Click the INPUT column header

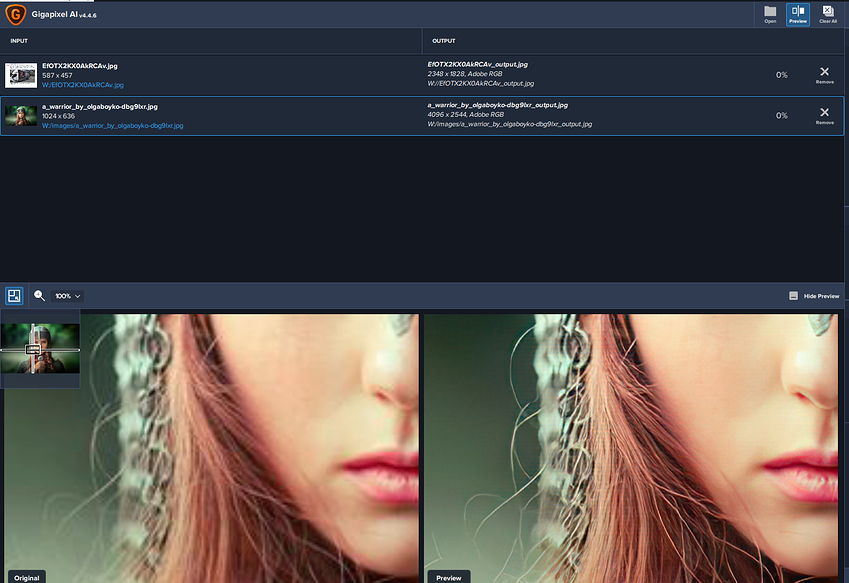[19, 41]
